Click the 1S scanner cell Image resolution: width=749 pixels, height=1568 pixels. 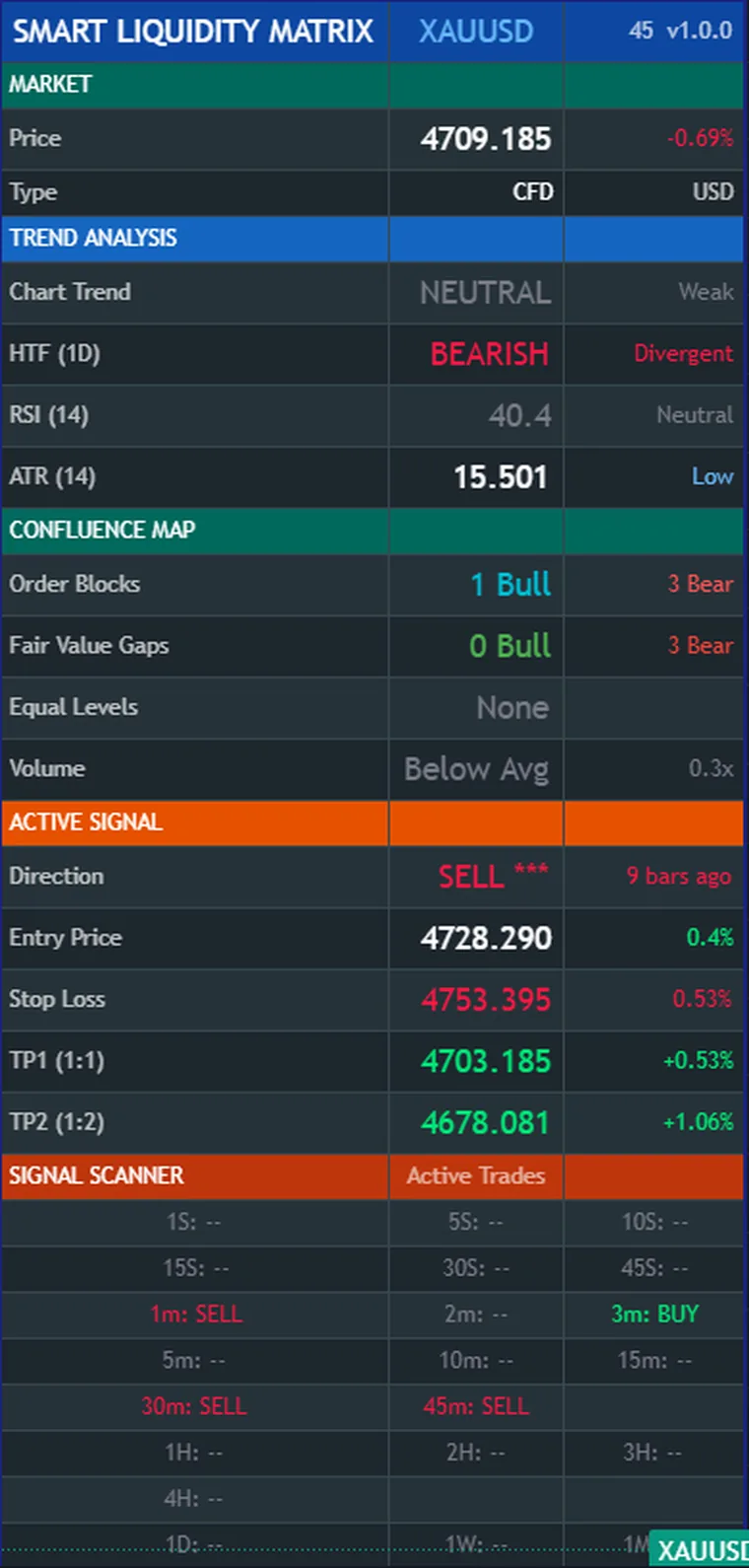coord(194,1222)
